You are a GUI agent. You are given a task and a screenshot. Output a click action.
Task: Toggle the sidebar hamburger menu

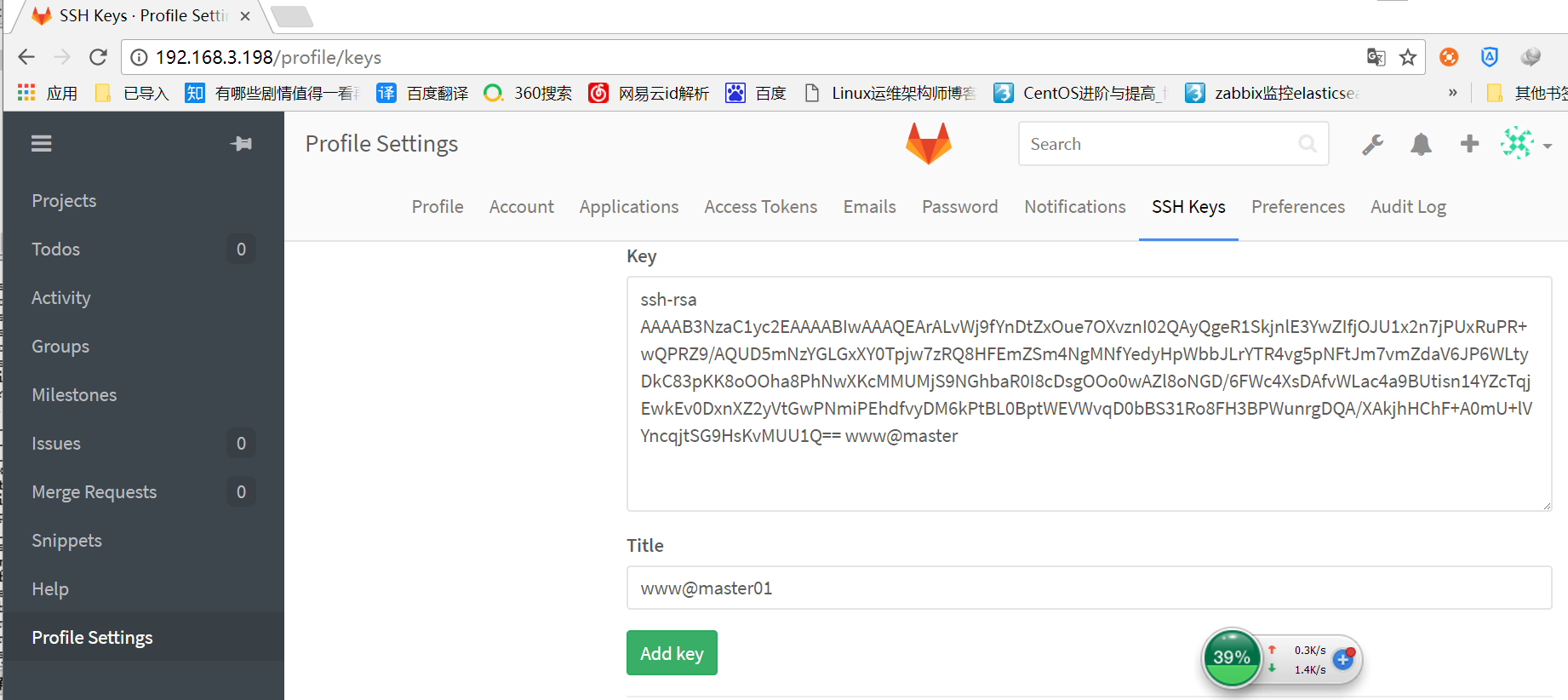coord(42,144)
